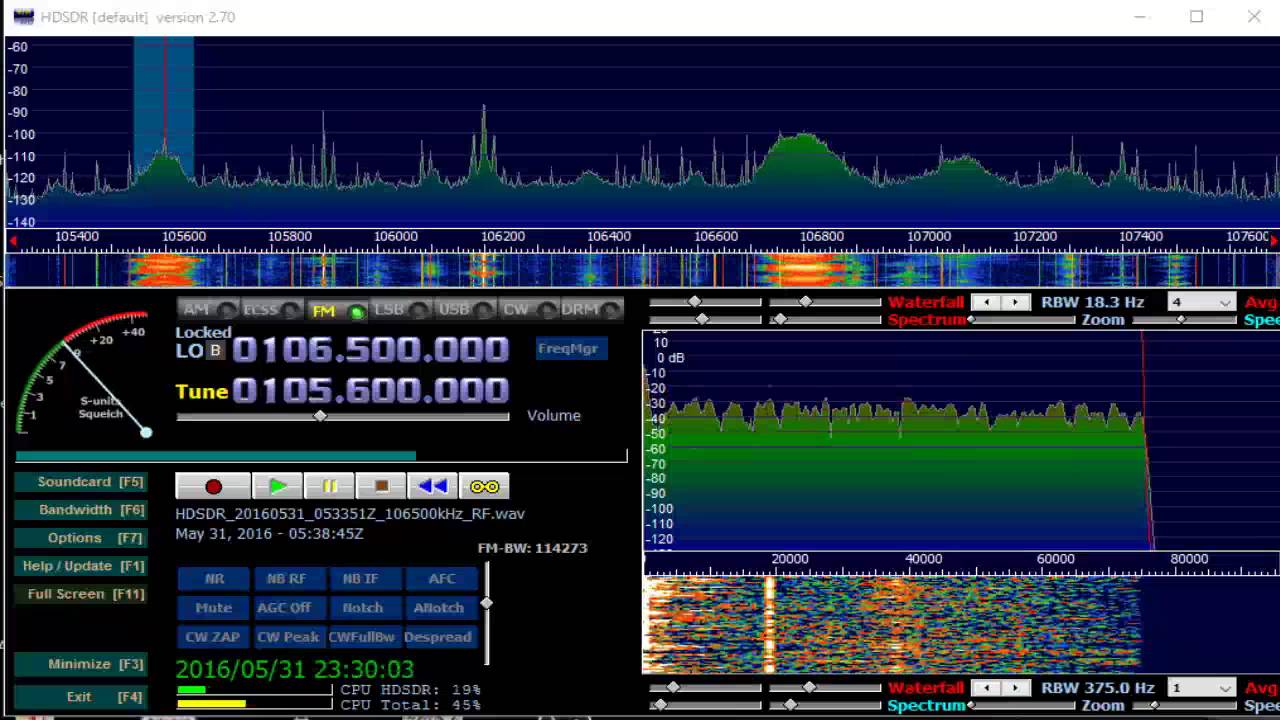Switch demodulation mode to AM
This screenshot has height=720, width=1280.
pyautogui.click(x=208, y=310)
